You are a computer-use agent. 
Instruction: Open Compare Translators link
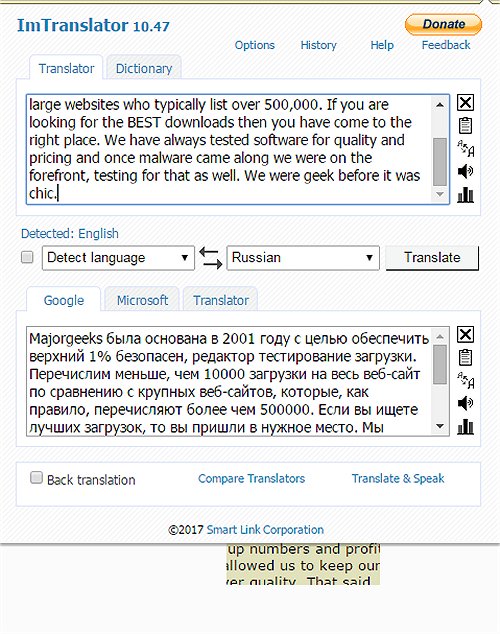(x=251, y=478)
